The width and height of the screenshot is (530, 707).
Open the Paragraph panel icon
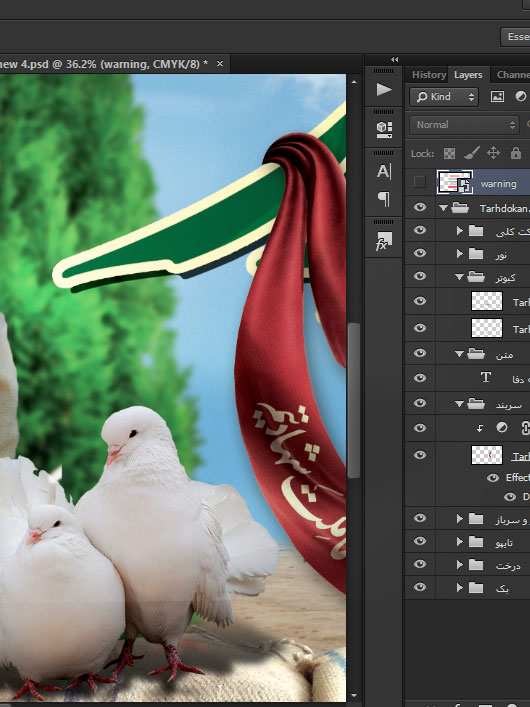384,198
